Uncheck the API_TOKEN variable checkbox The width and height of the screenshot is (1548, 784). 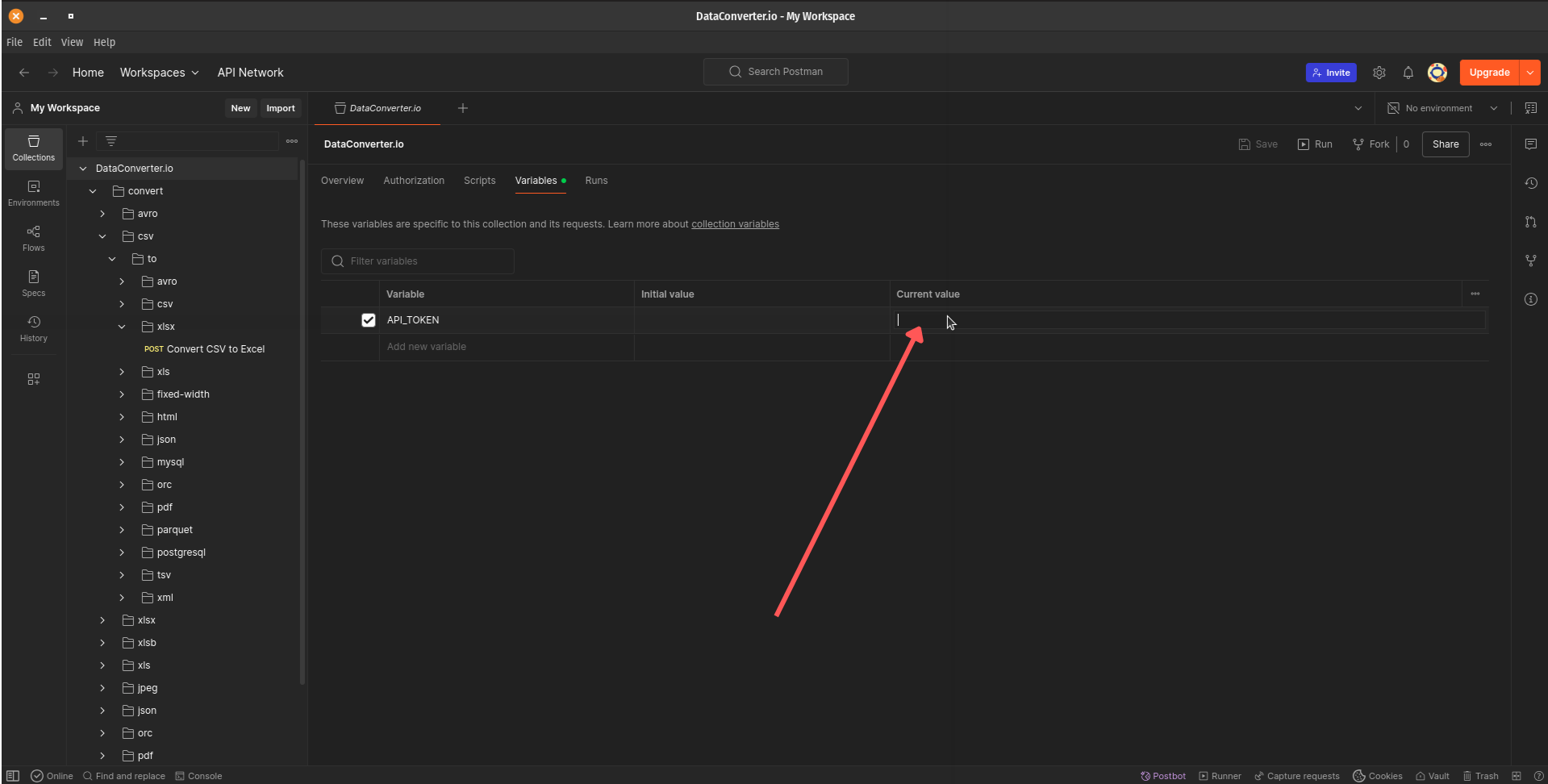(369, 320)
